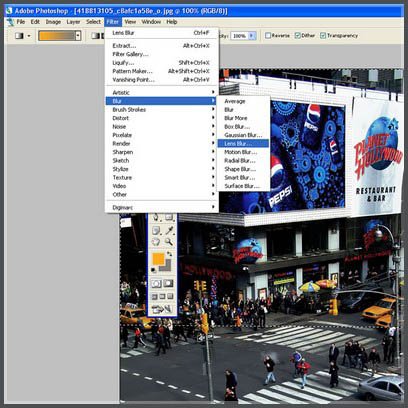The height and width of the screenshot is (408, 408).
Task: Click Photoshop icon in title bar
Action: (x=9, y=11)
